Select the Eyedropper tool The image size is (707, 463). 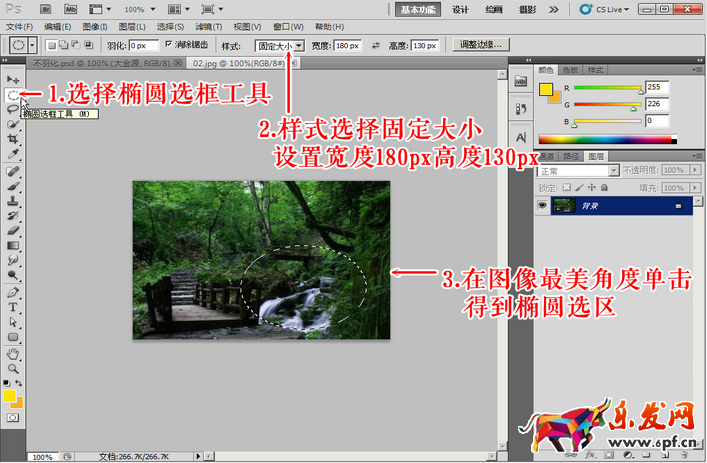13,154
